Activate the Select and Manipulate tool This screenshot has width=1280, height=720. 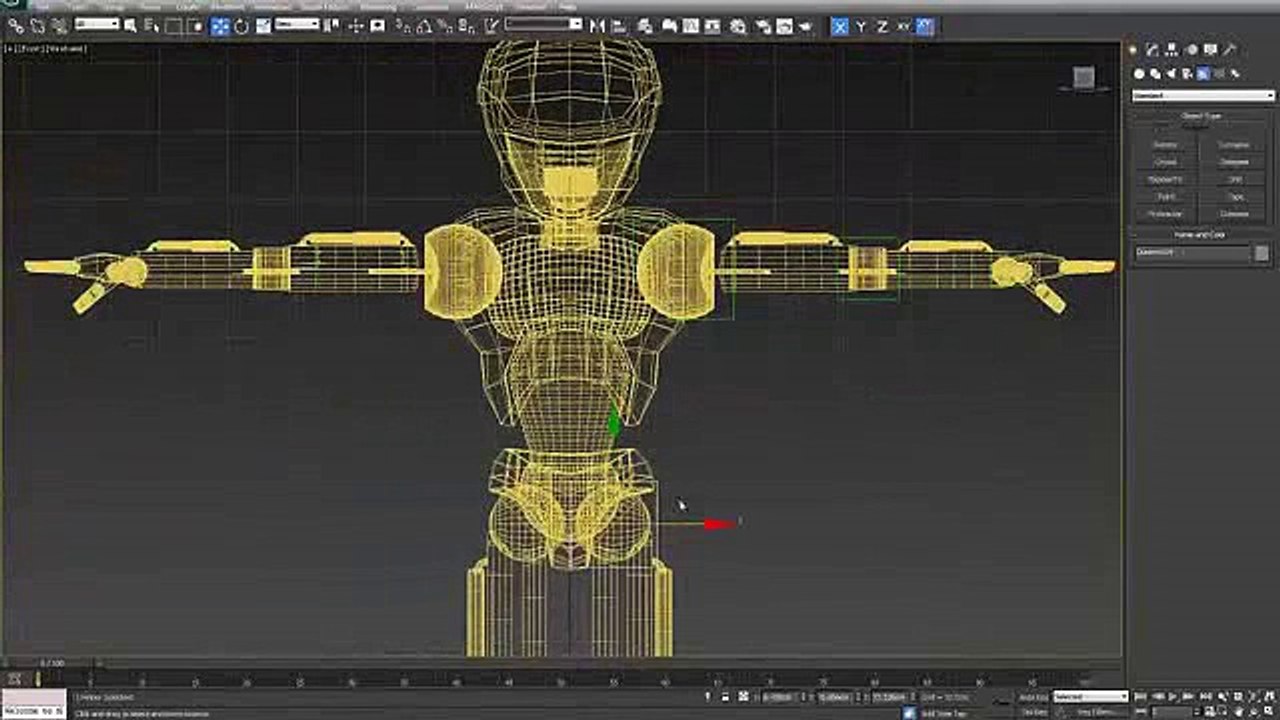[x=357, y=26]
